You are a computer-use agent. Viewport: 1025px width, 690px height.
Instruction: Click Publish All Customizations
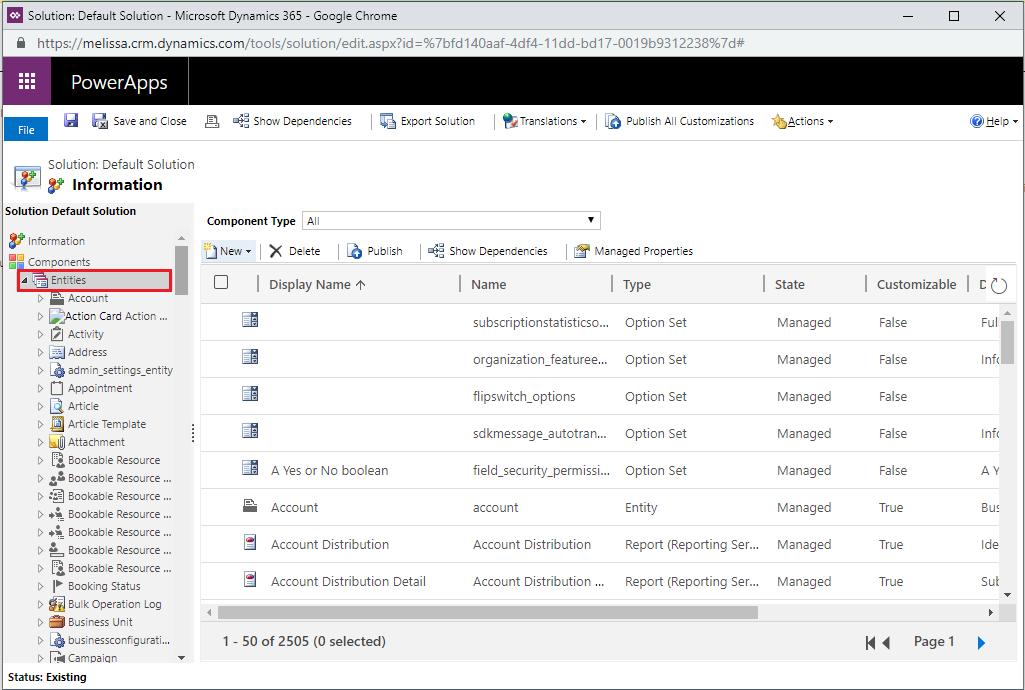click(x=679, y=121)
